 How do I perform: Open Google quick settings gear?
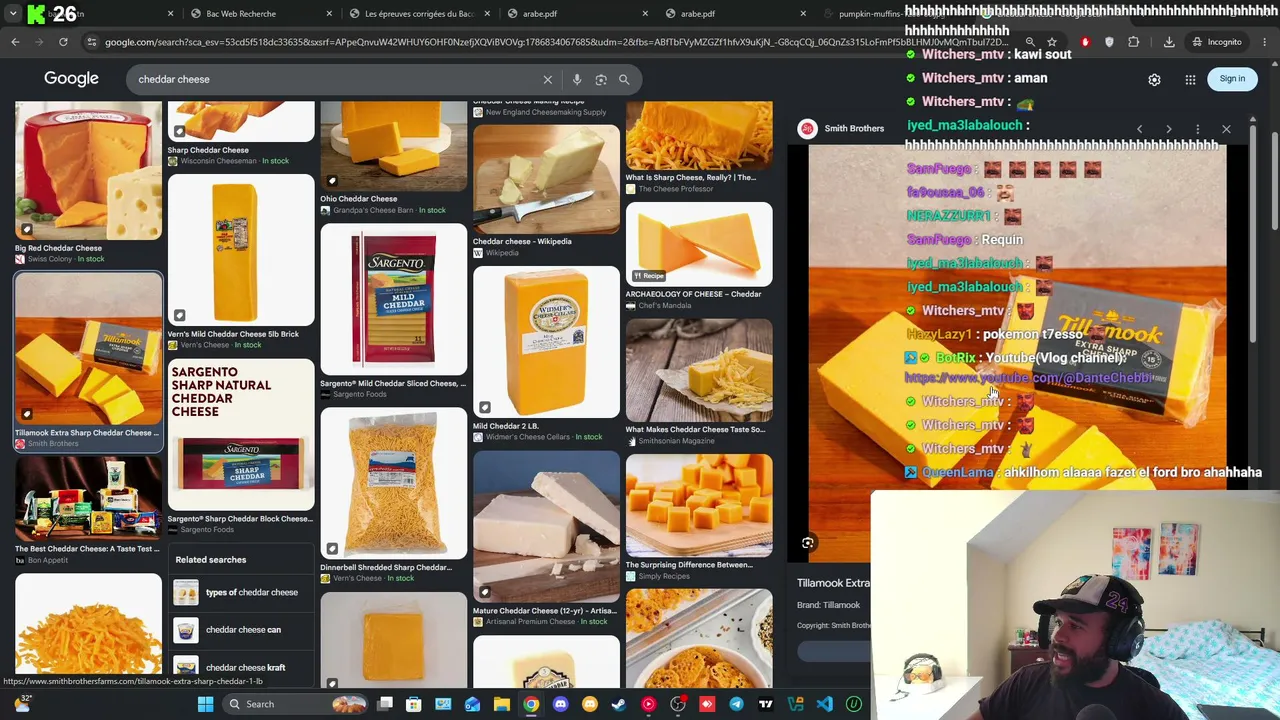1154,79
